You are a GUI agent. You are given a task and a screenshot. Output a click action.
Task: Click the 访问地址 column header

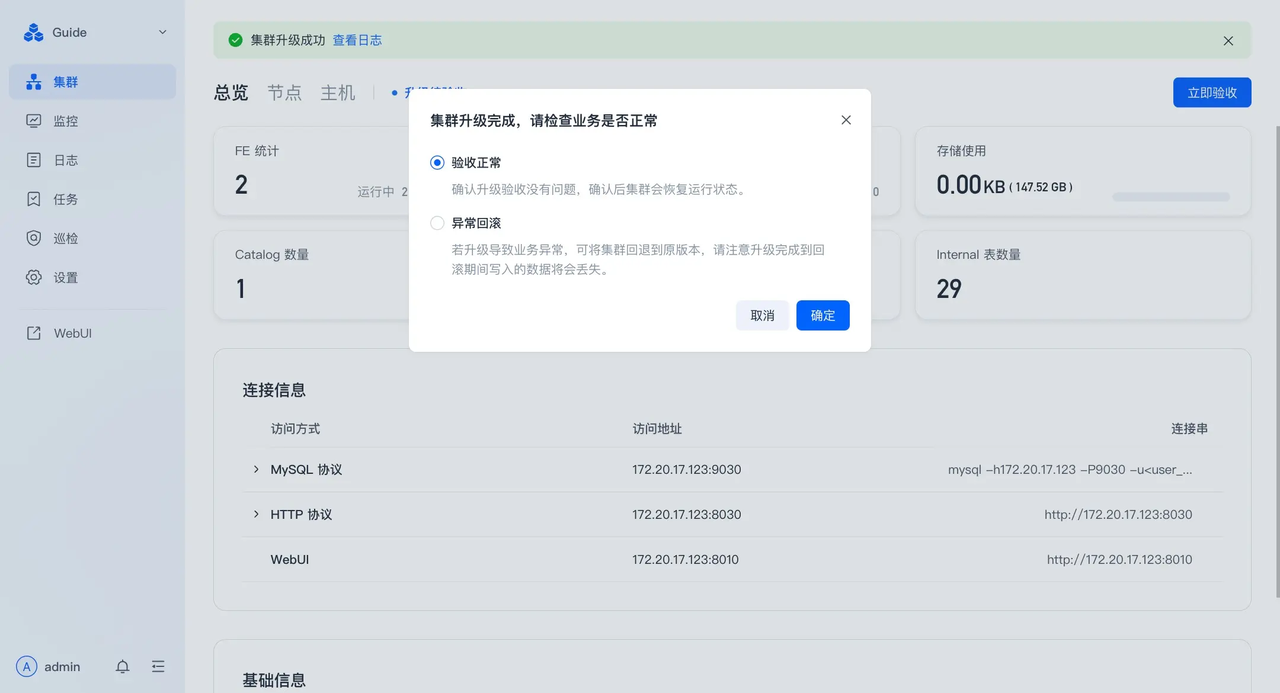657,428
